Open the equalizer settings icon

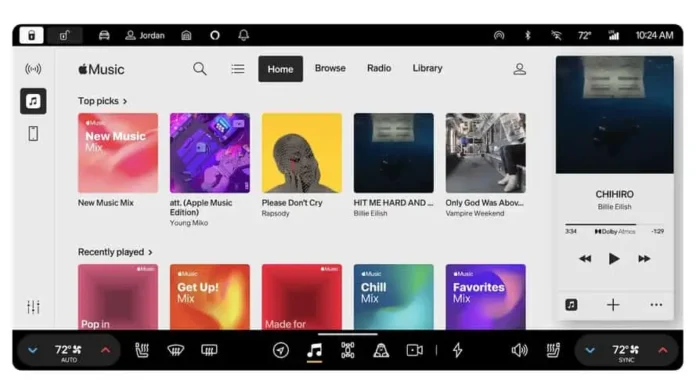coord(33,307)
